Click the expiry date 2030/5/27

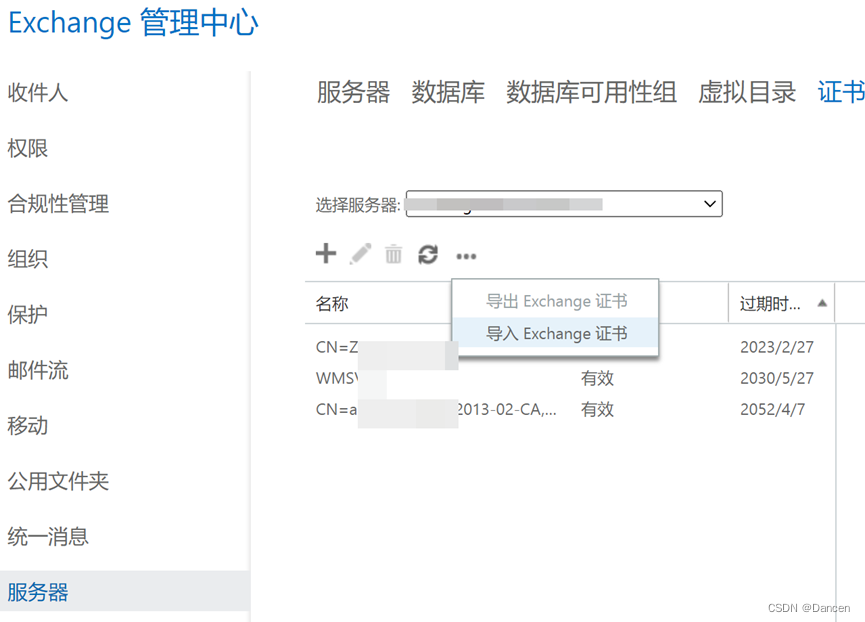(x=777, y=378)
